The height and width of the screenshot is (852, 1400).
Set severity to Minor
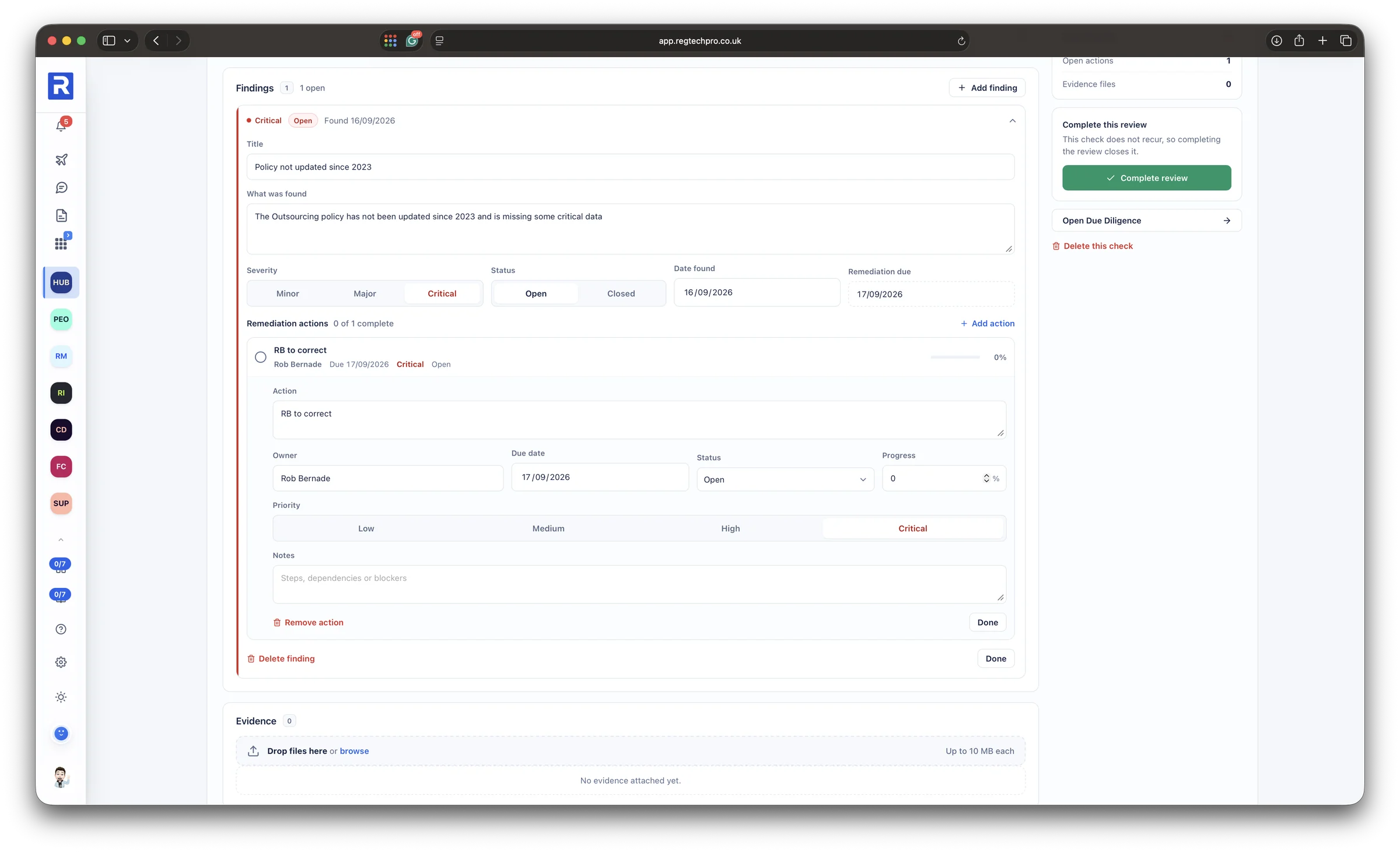click(x=288, y=293)
